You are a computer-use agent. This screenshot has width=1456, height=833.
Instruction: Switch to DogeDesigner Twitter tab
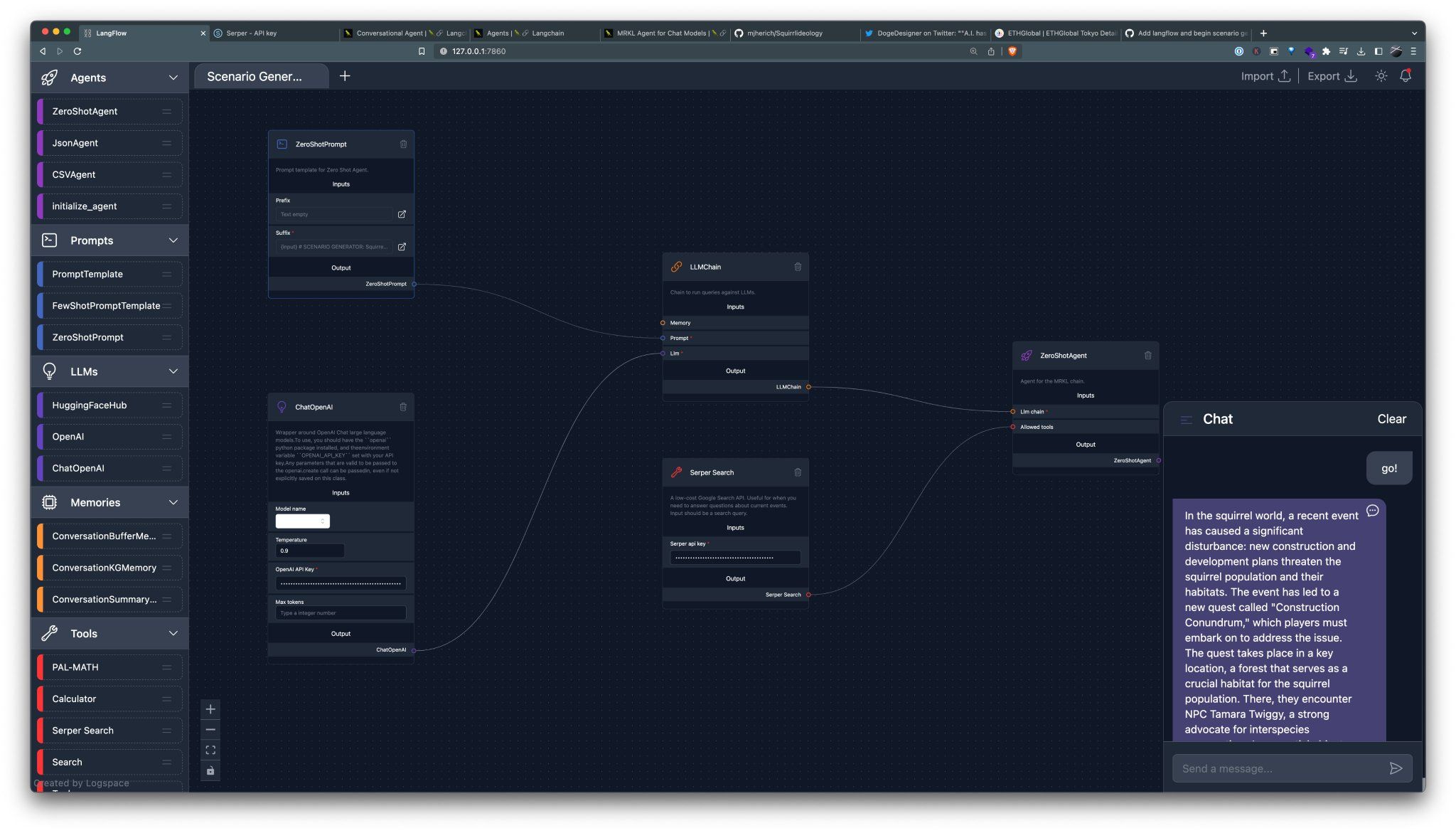(924, 33)
